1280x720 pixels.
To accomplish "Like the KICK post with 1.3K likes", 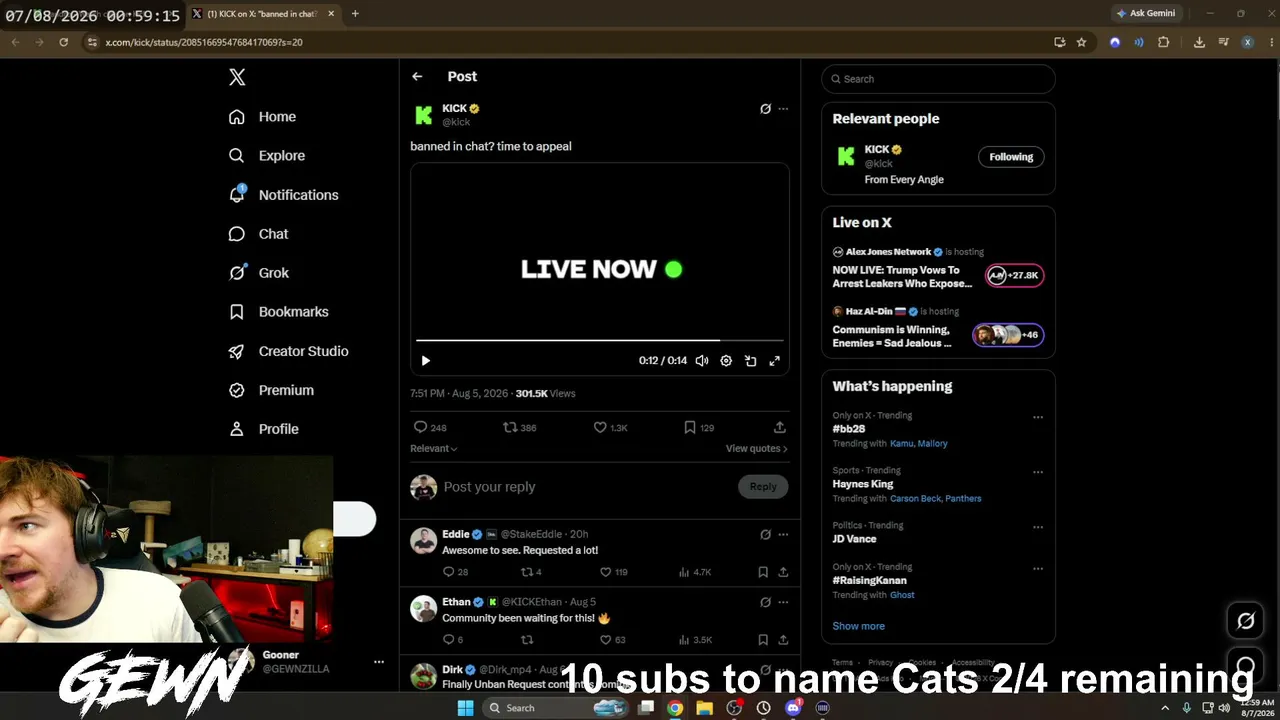I will 610,427.
